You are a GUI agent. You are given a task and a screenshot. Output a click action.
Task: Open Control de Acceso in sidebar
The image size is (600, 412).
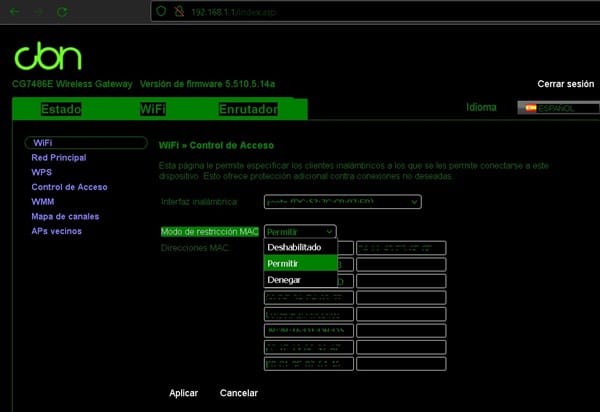click(69, 187)
